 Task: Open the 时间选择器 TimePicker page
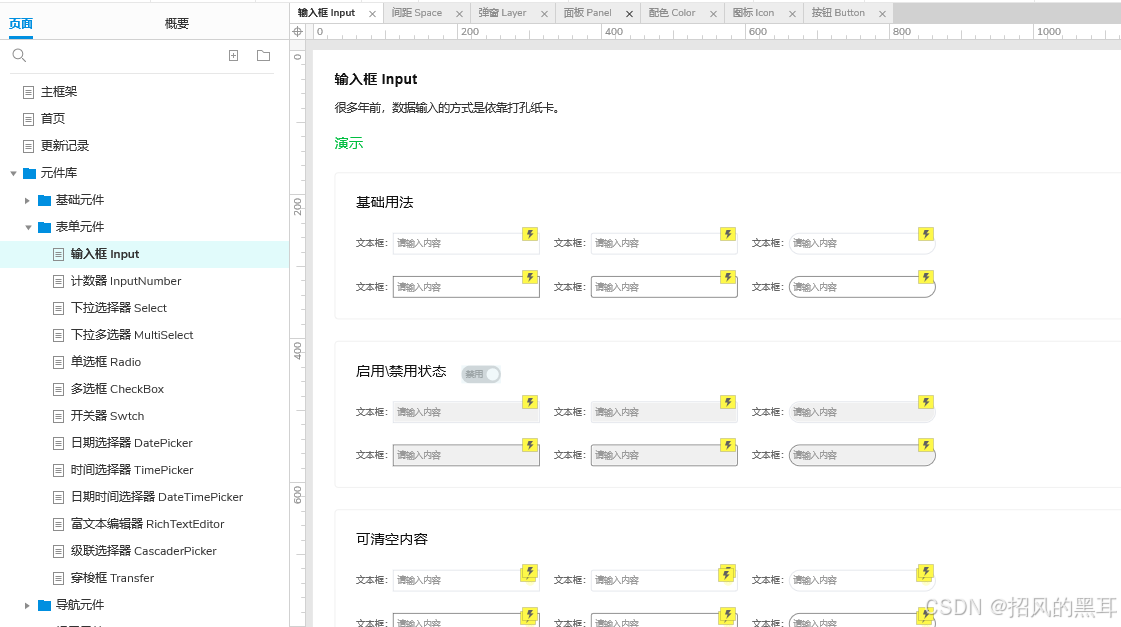[x=132, y=470]
